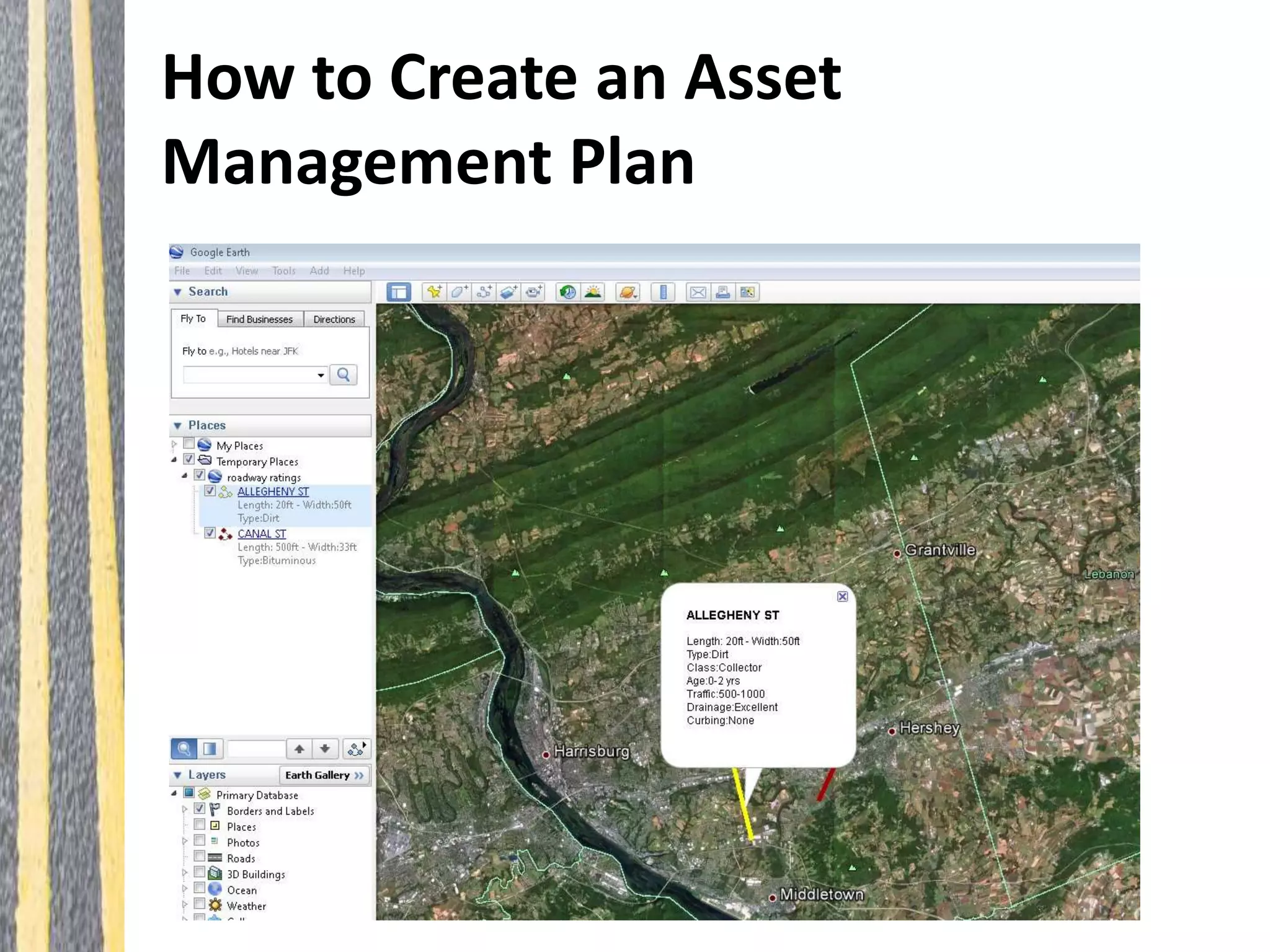This screenshot has height=952, width=1270.
Task: Select the Add Path tool
Action: [x=484, y=292]
